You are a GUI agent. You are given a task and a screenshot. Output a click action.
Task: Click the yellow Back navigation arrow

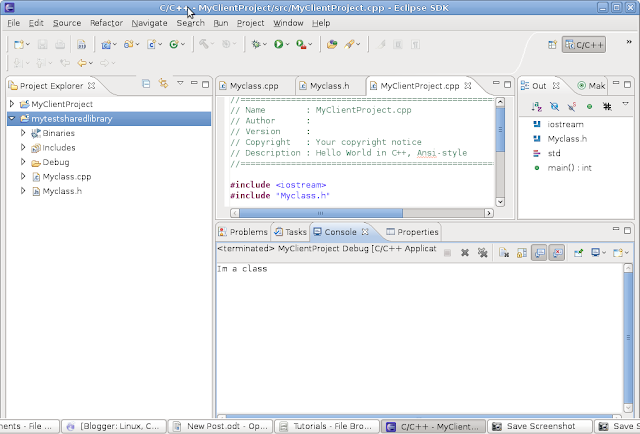point(82,63)
